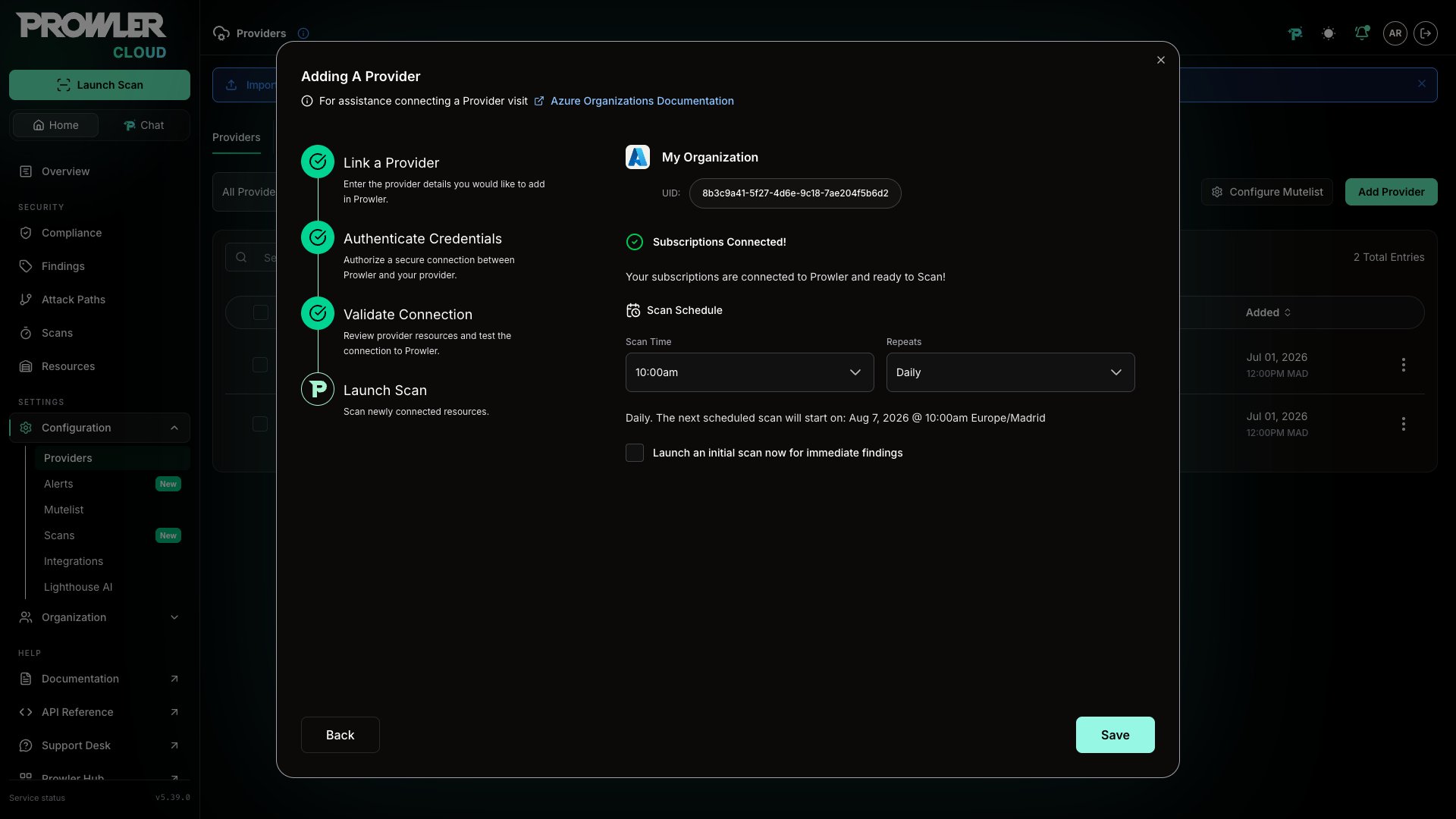Open Scans under Security section

pos(99,333)
